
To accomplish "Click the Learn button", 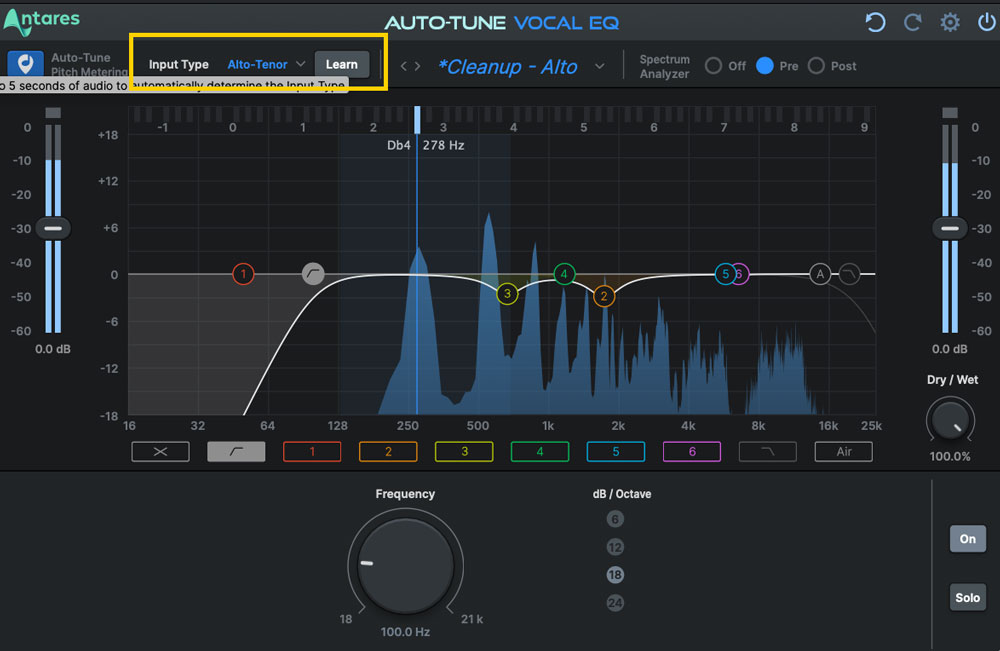I will (x=342, y=64).
